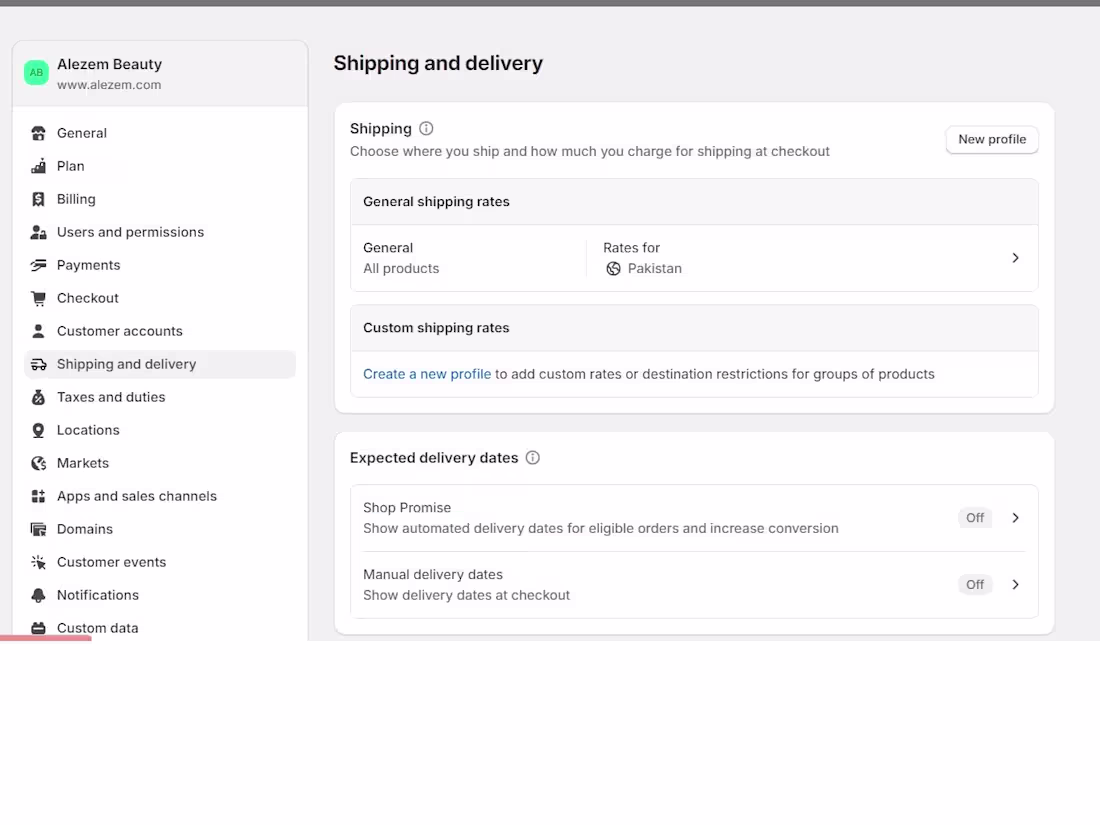1100x825 pixels.
Task: Click the New profile button
Action: point(992,139)
